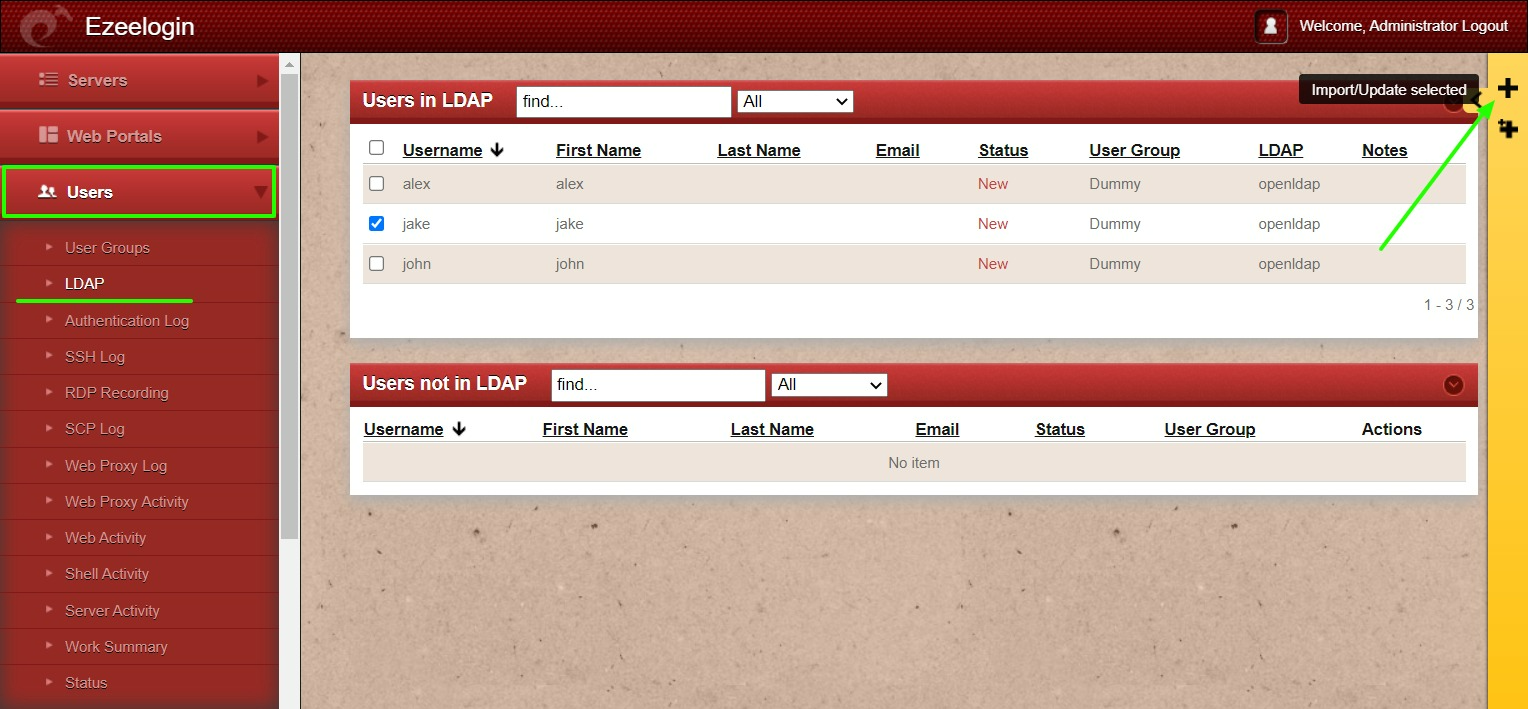This screenshot has width=1528, height=709.
Task: Open Web Activity in sidebar
Action: pyautogui.click(x=105, y=537)
